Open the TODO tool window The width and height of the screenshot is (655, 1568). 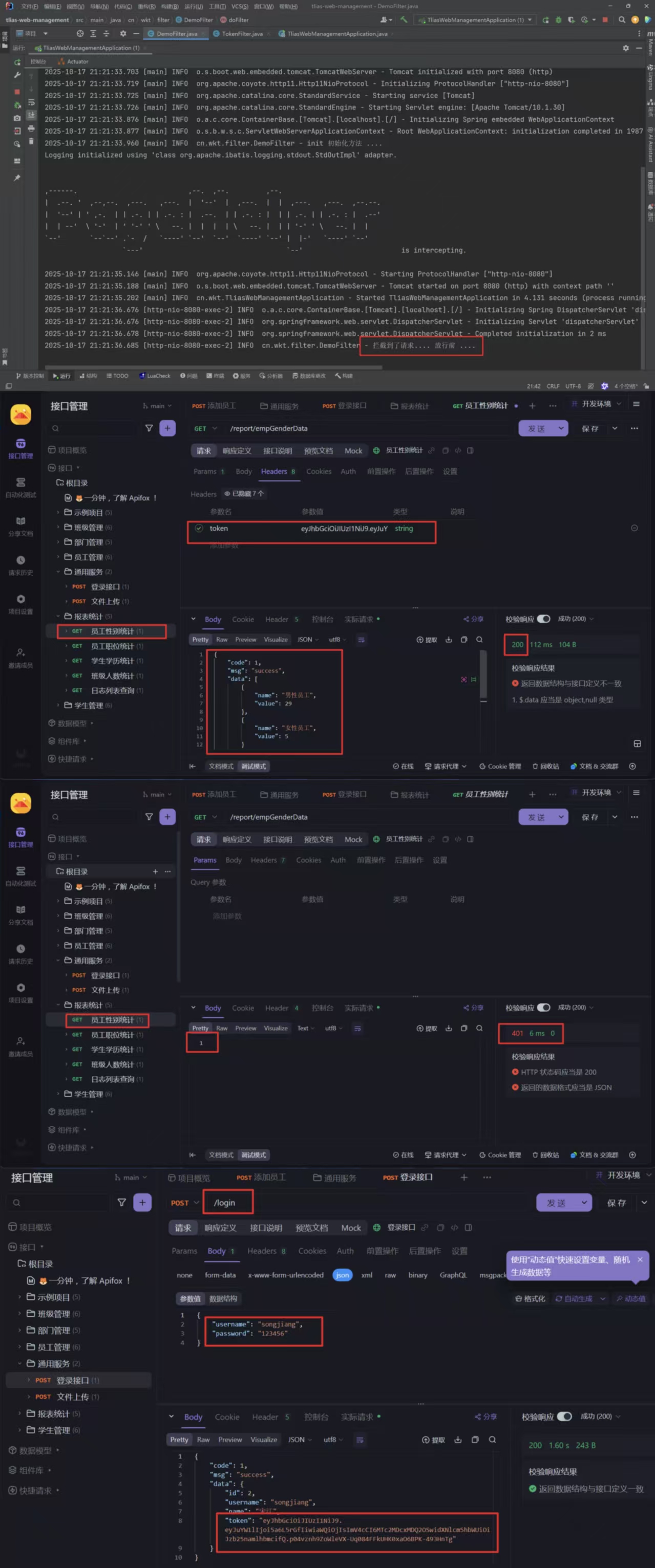pos(117,376)
